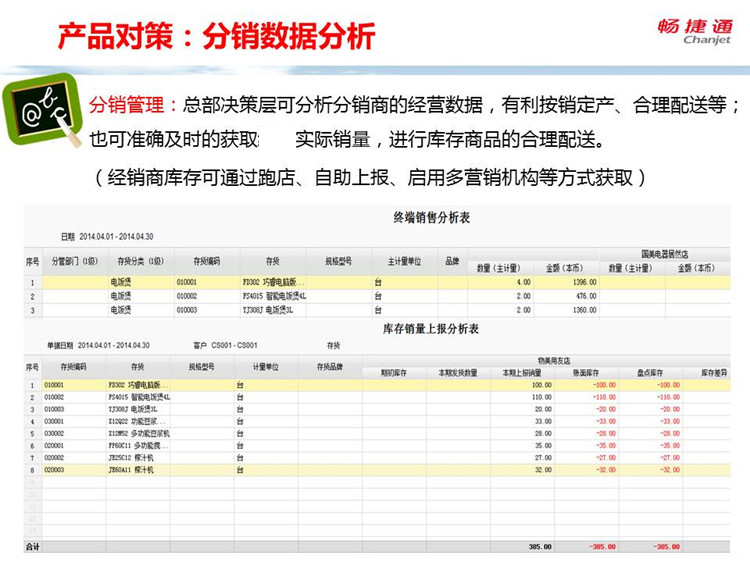Click the 1396.00 amount cell
The height and width of the screenshot is (562, 750).
point(565,282)
